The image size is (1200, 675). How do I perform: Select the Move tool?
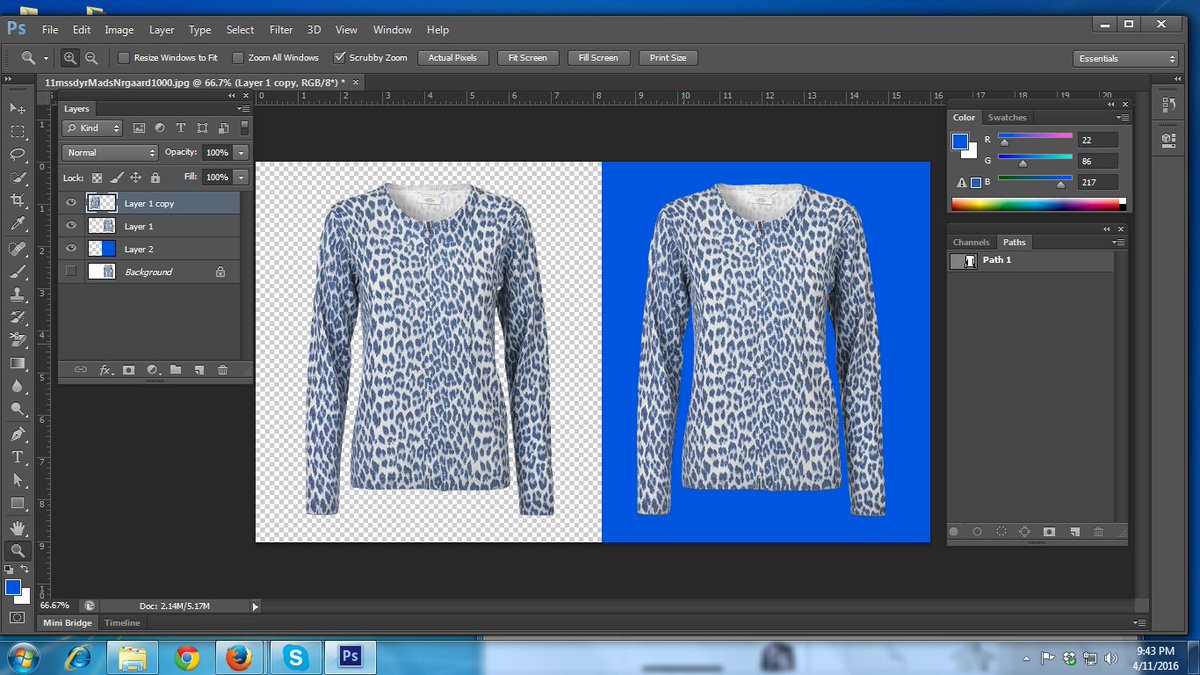(x=17, y=107)
